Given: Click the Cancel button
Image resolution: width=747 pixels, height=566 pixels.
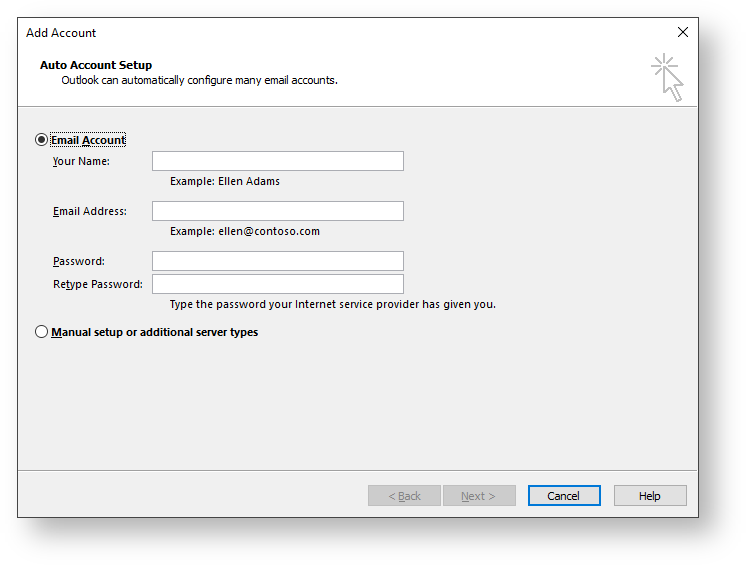Looking at the screenshot, I should click(564, 495).
